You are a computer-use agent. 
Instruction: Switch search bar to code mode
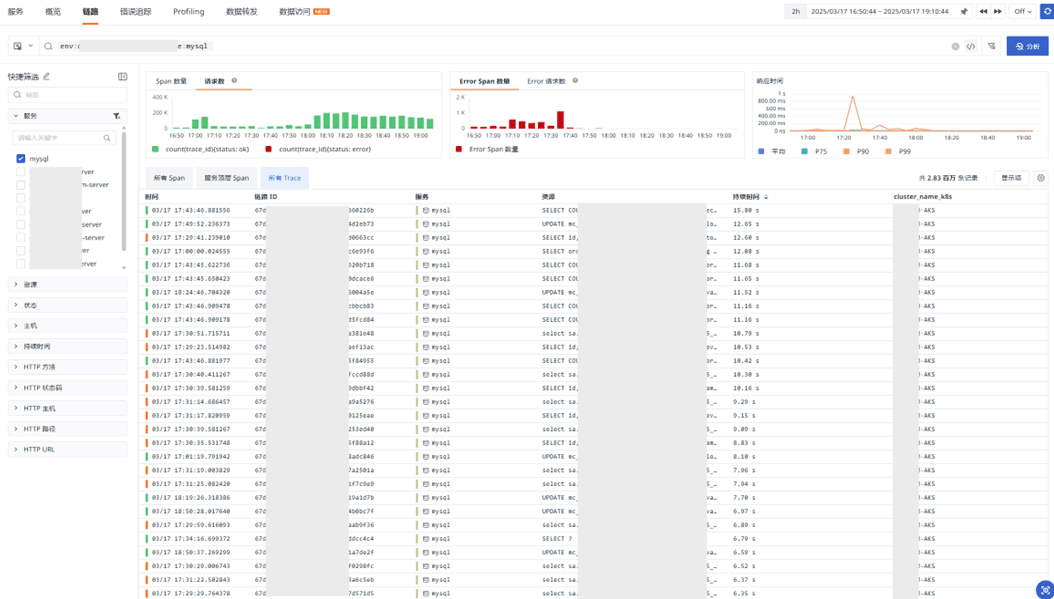[x=971, y=46]
